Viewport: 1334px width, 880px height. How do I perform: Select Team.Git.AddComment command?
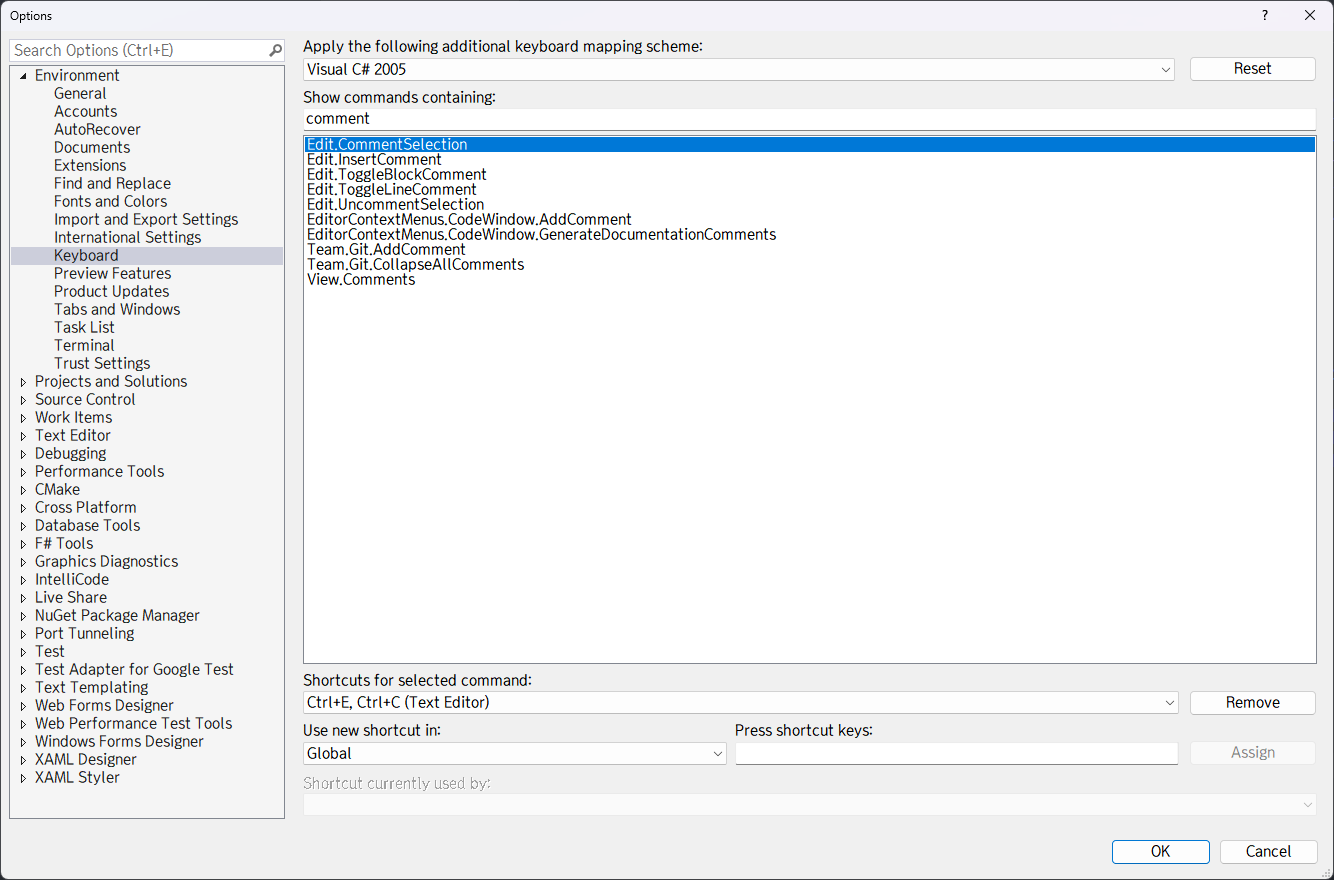[x=386, y=249]
